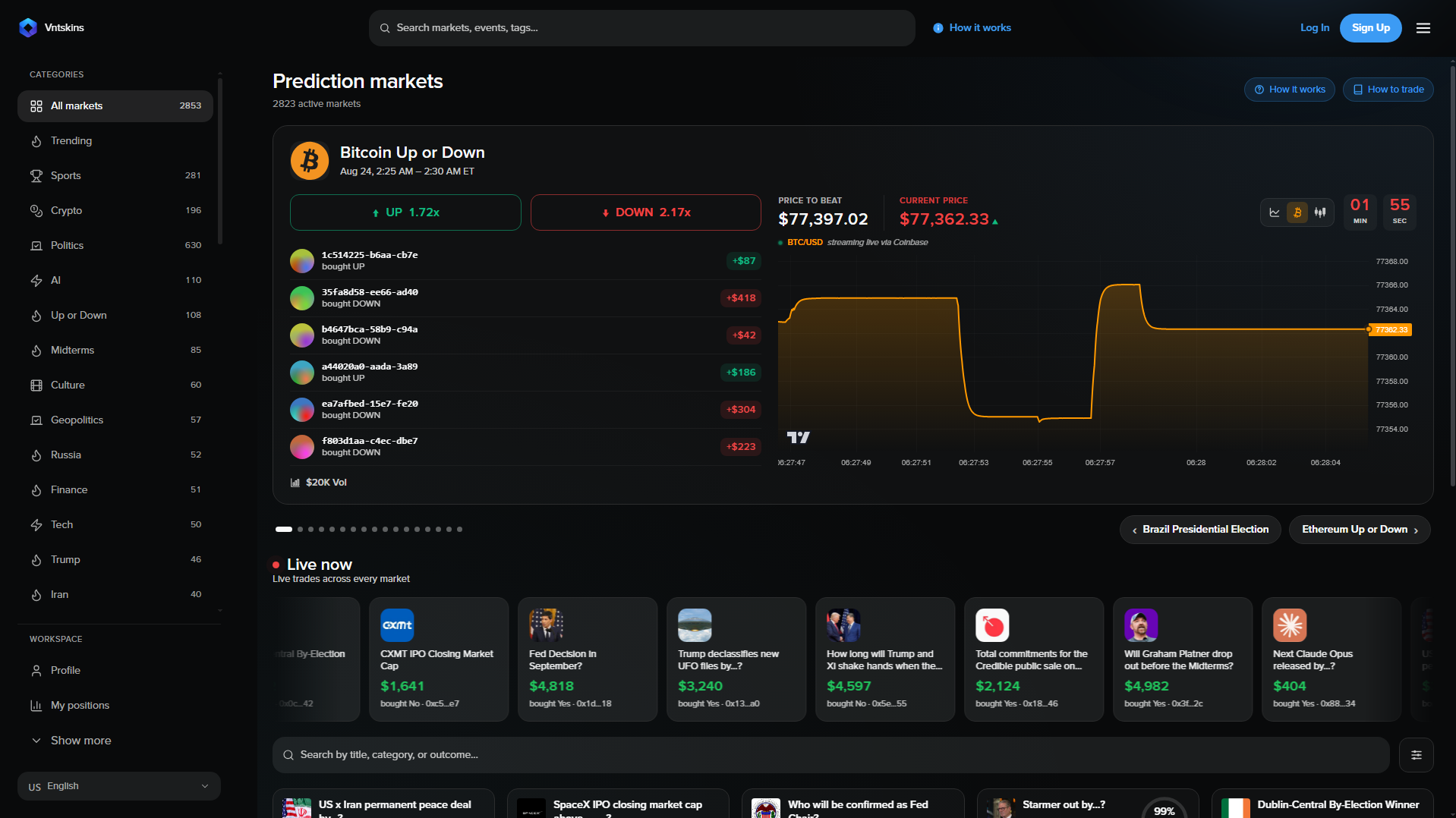Click the Graham Platner card image
The width and height of the screenshot is (1456, 818).
[1141, 625]
